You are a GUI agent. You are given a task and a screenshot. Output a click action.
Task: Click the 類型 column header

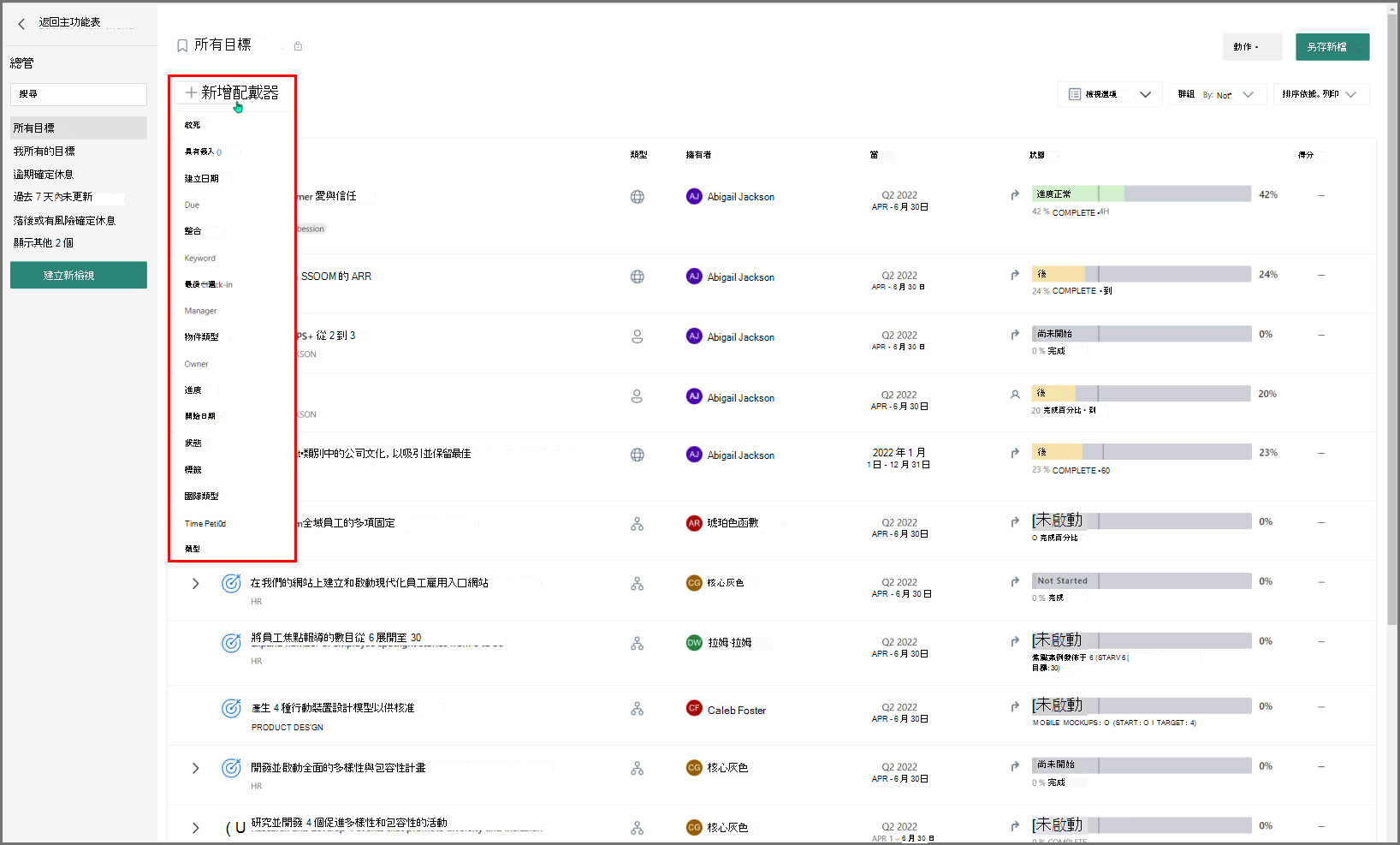tap(638, 155)
